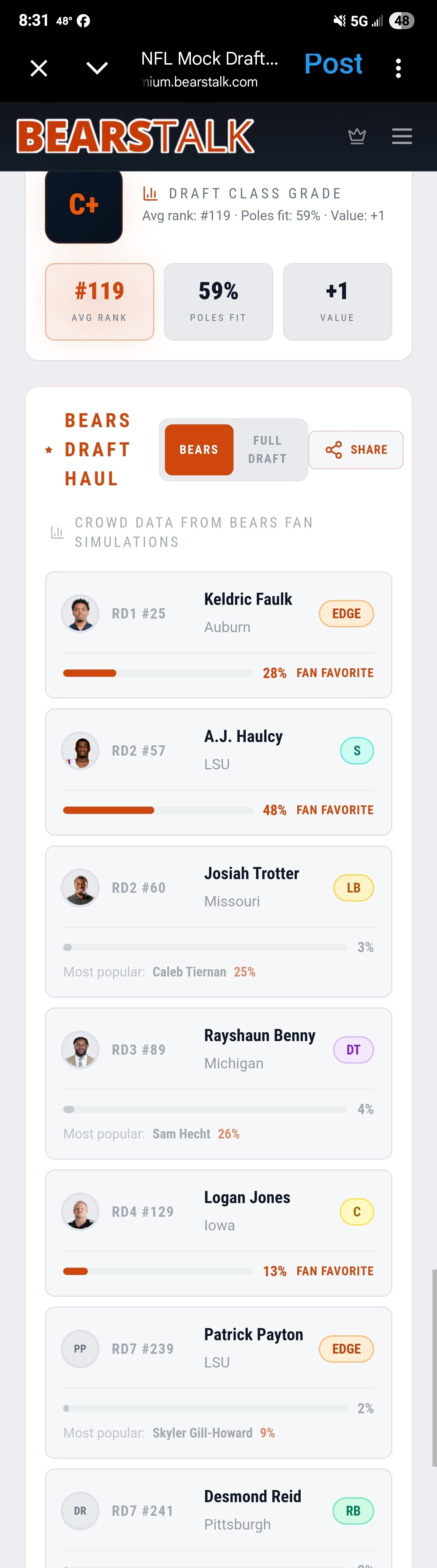Expand the browser chevron-down menu
Screen dimensions: 437x1568
tap(97, 68)
